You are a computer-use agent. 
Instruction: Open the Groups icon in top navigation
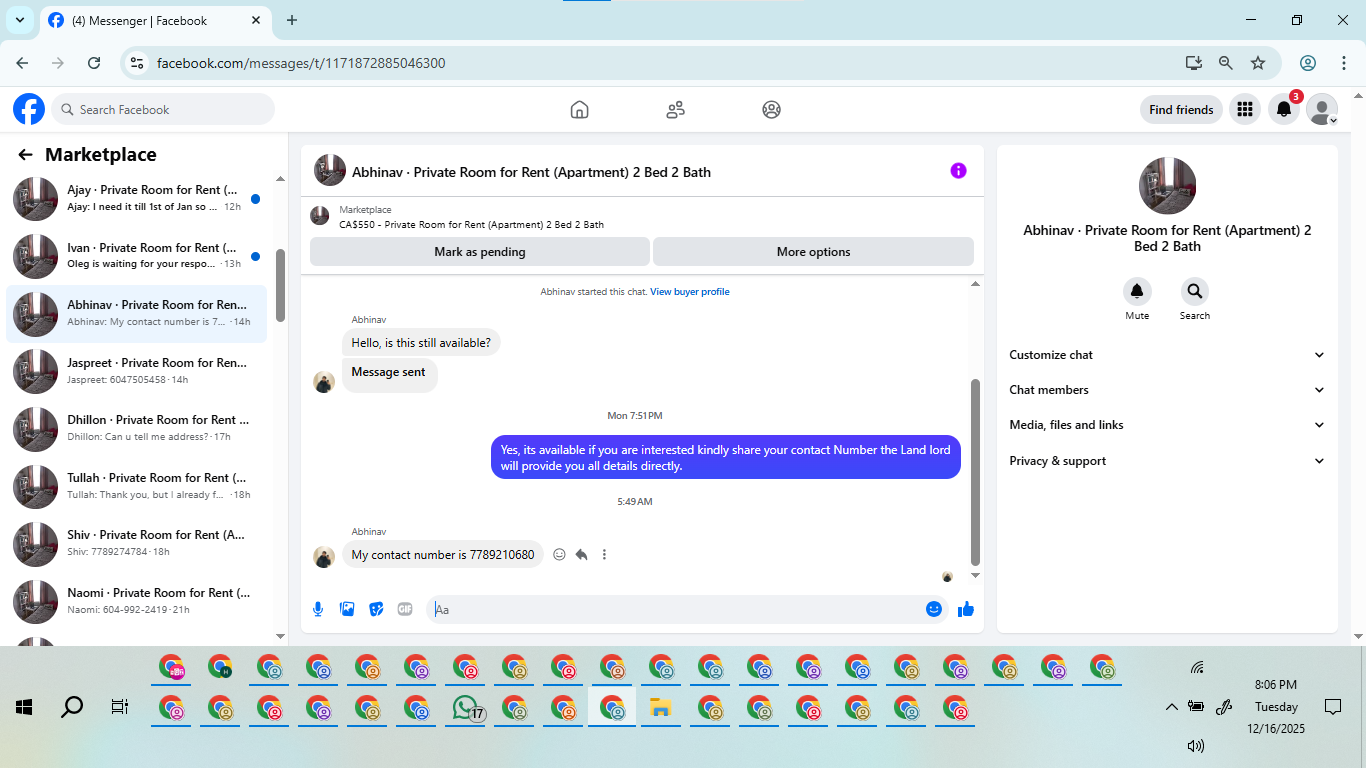(771, 110)
